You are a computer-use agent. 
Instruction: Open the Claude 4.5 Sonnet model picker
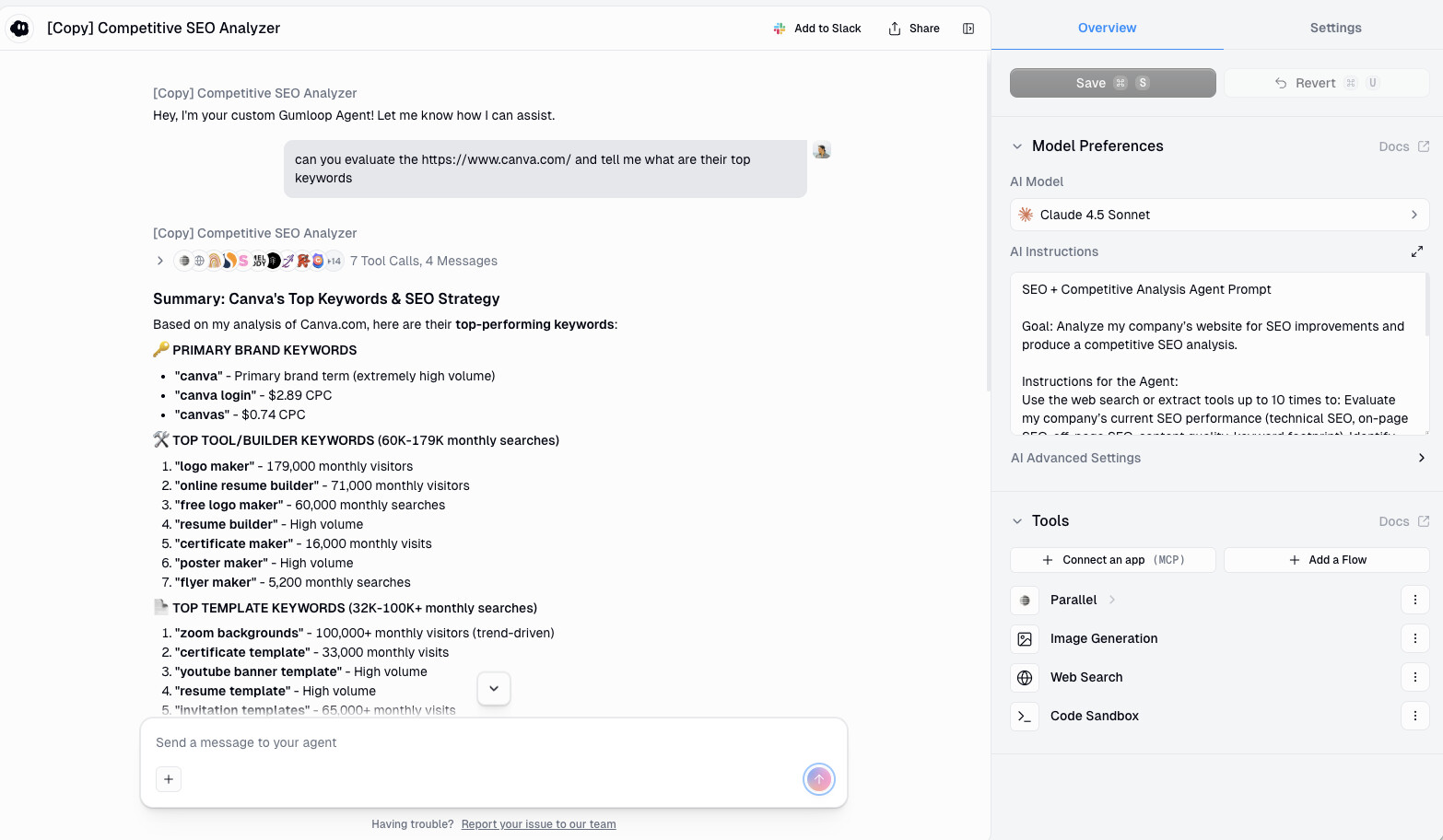coord(1218,215)
